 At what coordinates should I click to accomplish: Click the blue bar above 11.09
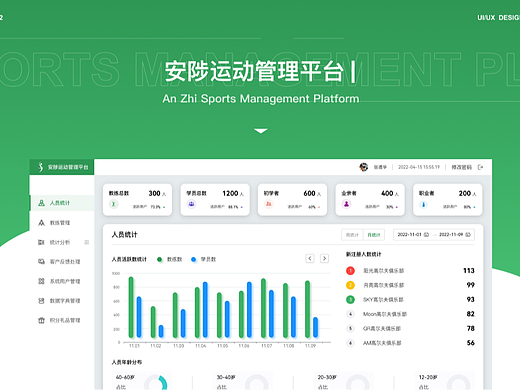(315, 327)
